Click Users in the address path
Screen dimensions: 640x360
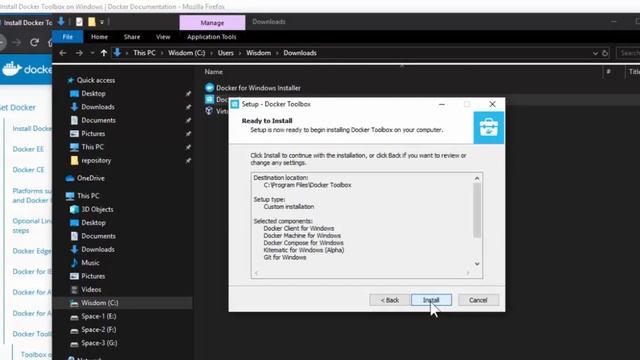pos(225,53)
